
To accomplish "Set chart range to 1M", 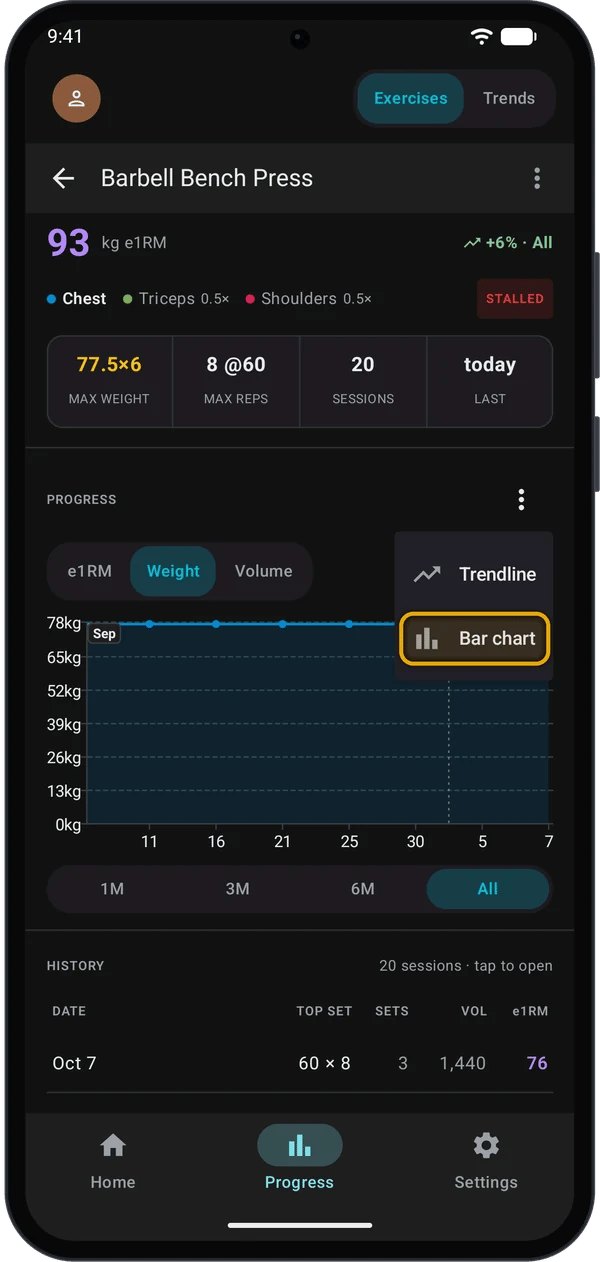I will pyautogui.click(x=112, y=889).
